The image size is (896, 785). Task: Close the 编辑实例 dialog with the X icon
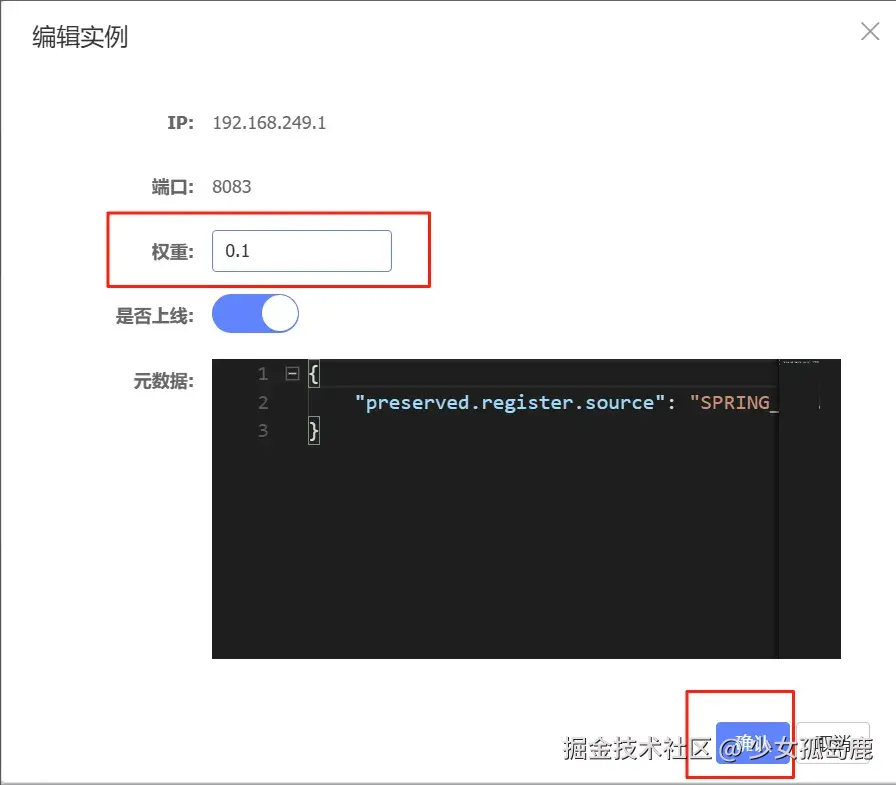coord(870,31)
